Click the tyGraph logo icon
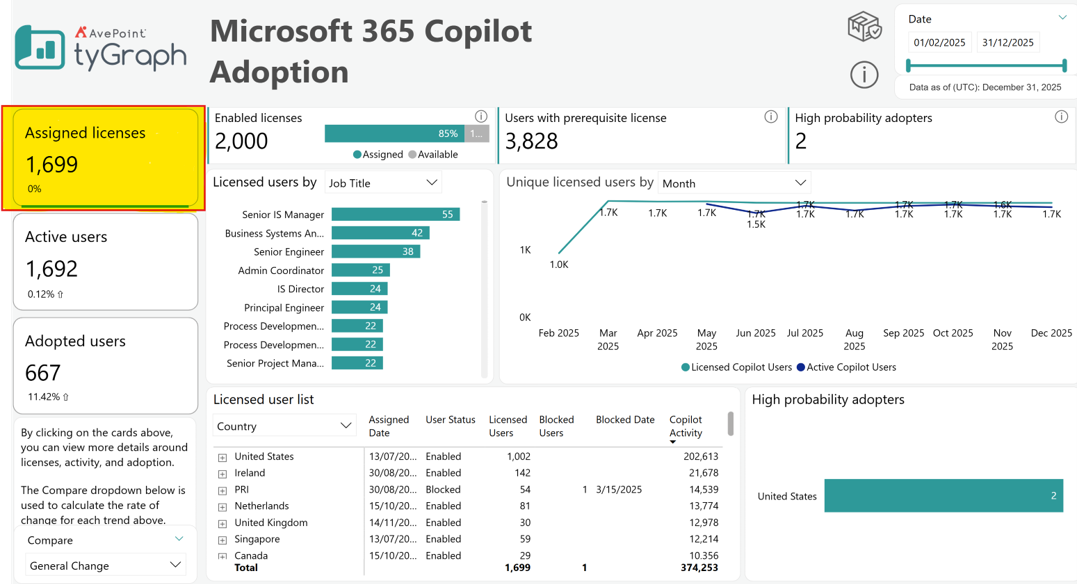The image size is (1077, 584). click(40, 47)
